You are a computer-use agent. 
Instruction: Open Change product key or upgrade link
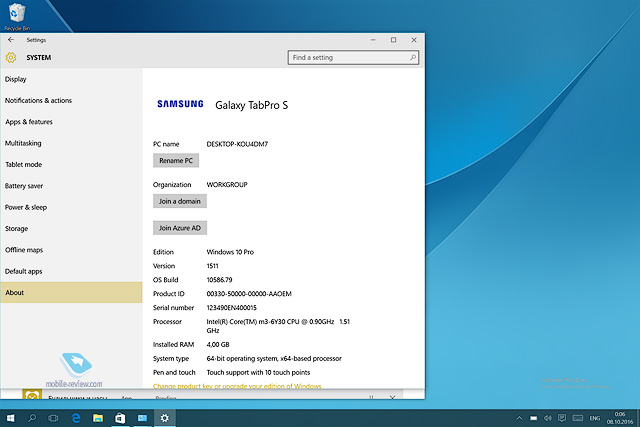click(x=237, y=386)
